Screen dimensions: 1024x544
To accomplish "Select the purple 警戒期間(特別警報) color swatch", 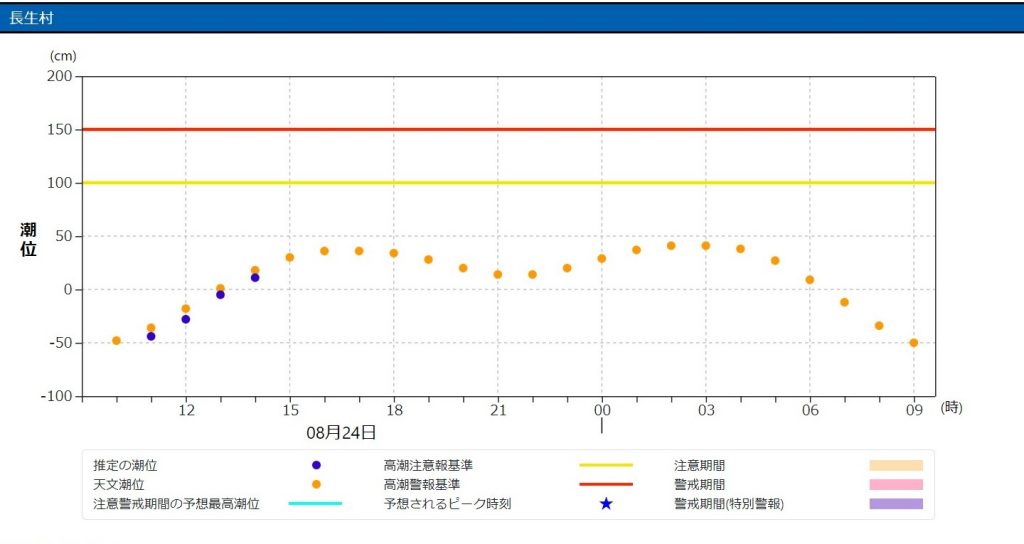I will coord(896,504).
